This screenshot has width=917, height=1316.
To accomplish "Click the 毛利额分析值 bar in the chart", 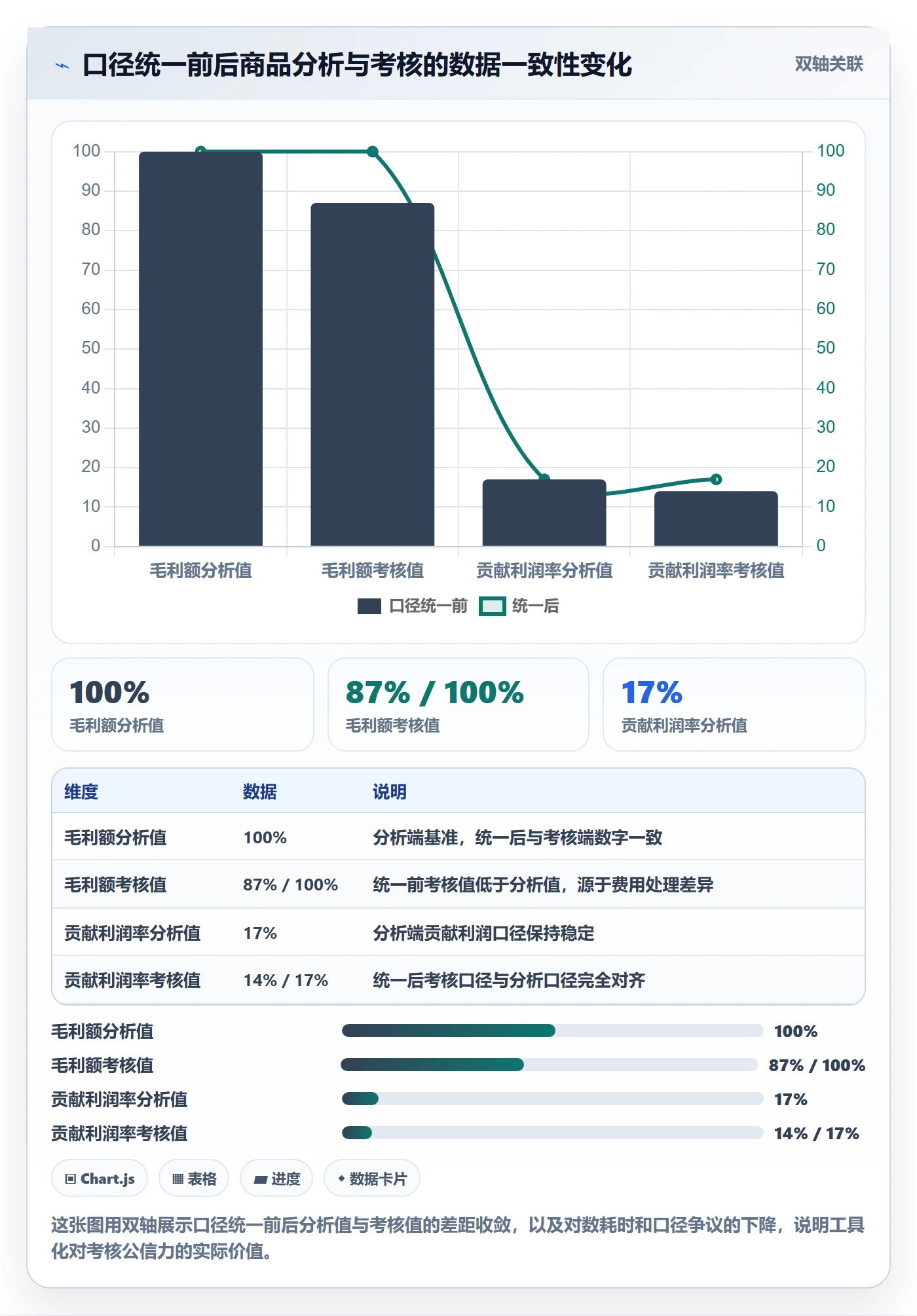I will [x=200, y=349].
